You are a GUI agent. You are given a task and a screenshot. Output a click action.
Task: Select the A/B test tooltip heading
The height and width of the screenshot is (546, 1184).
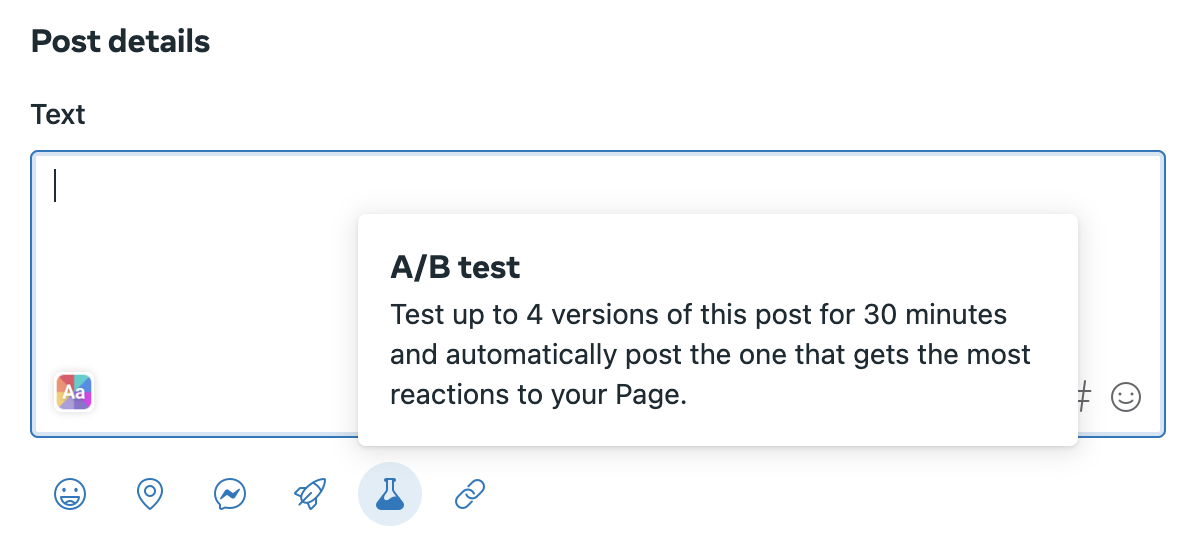[x=455, y=267]
